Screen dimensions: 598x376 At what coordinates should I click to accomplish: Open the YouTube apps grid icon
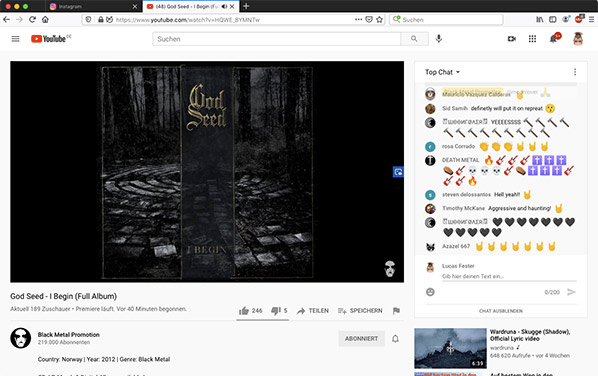point(532,39)
